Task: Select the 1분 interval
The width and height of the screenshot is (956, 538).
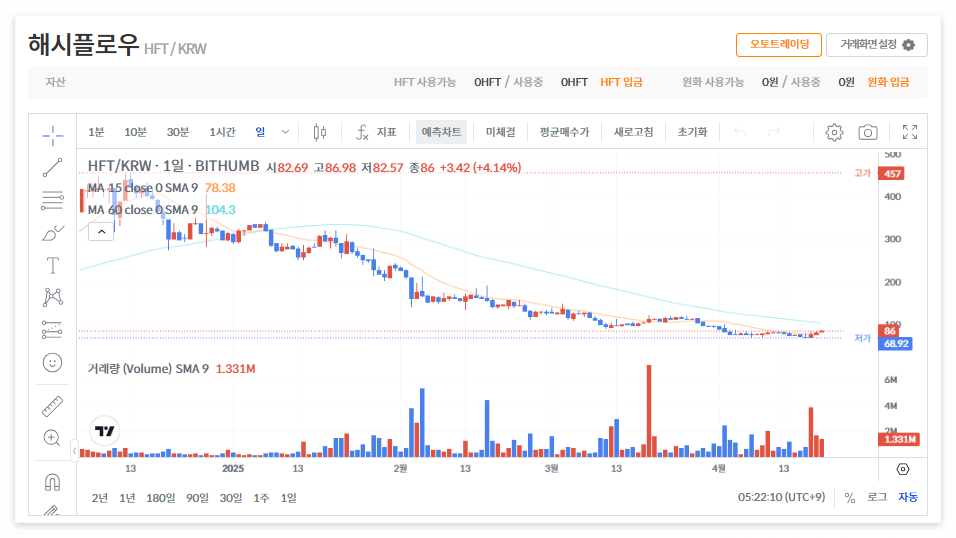Action: click(96, 132)
